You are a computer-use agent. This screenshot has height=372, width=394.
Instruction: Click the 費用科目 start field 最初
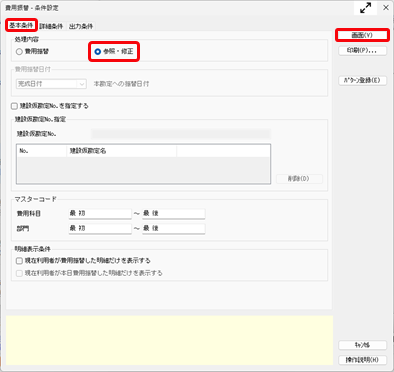(100, 213)
